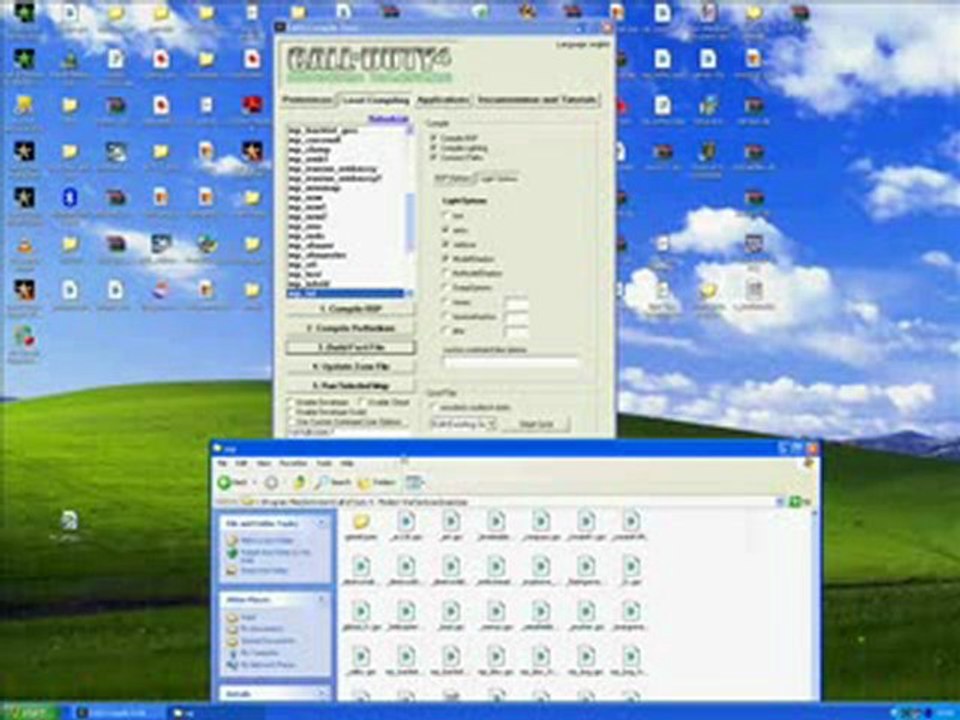Click the 5. Run Selected Map button

pyautogui.click(x=350, y=386)
